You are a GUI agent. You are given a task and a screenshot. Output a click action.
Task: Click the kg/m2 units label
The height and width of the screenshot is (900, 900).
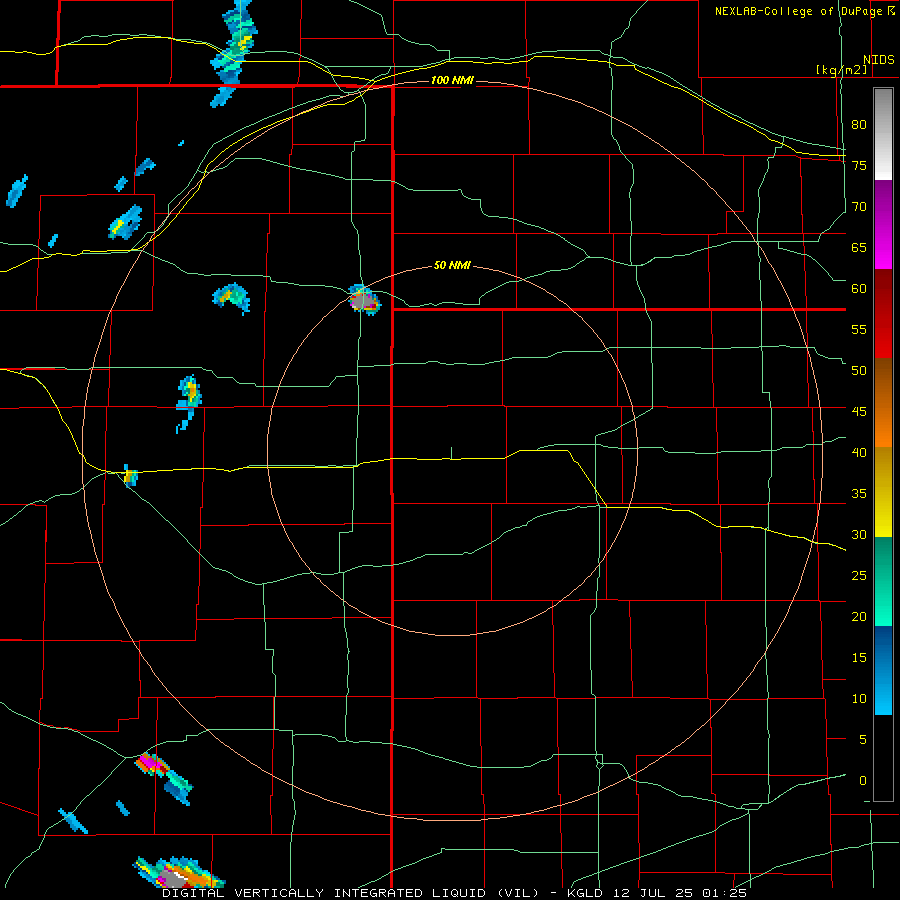(841, 70)
